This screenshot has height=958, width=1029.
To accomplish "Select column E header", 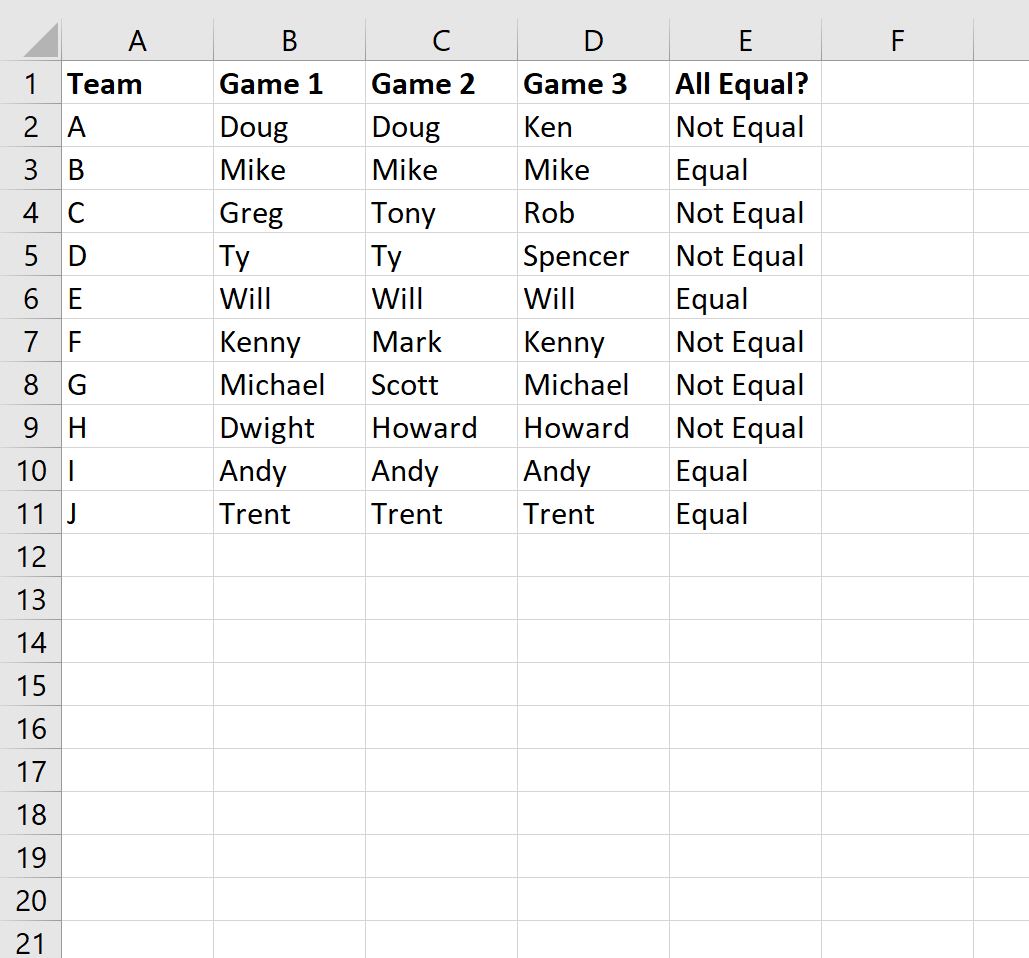I will coord(746,41).
